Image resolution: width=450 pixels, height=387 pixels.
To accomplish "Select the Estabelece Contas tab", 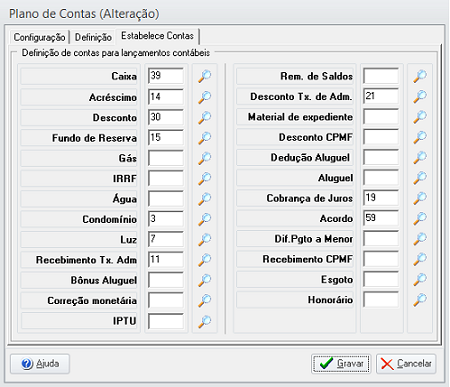I will (x=157, y=36).
